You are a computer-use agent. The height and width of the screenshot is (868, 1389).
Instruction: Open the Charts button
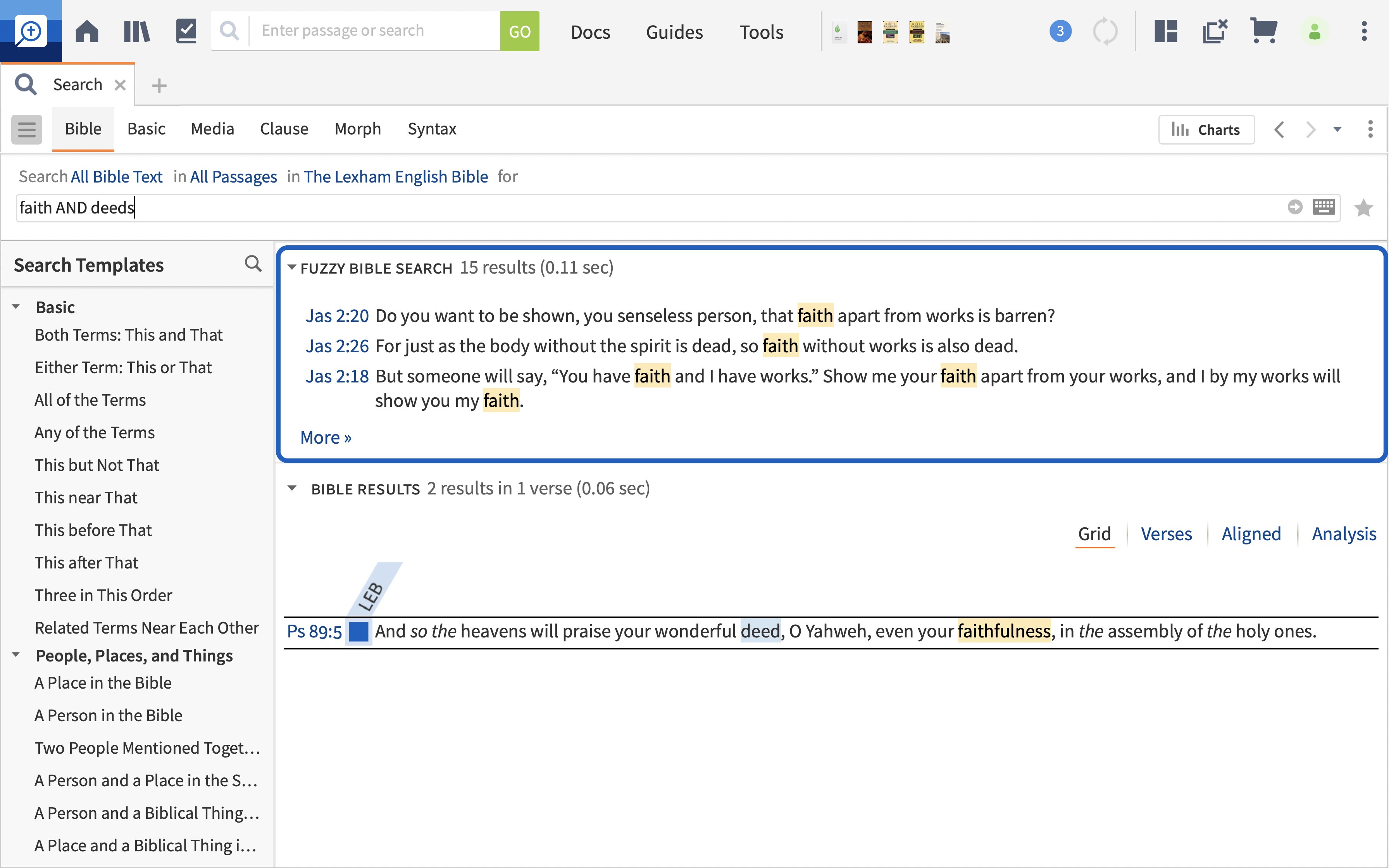tap(1206, 130)
